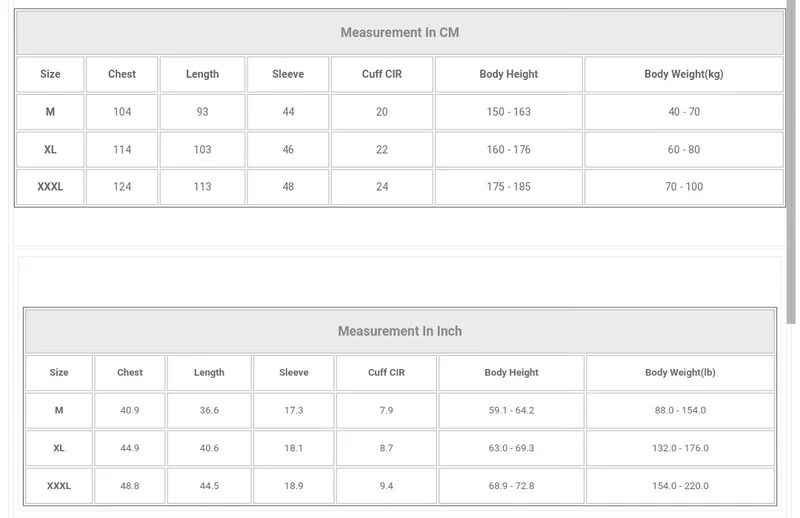Click the Body Height header in the inch table

(x=511, y=373)
